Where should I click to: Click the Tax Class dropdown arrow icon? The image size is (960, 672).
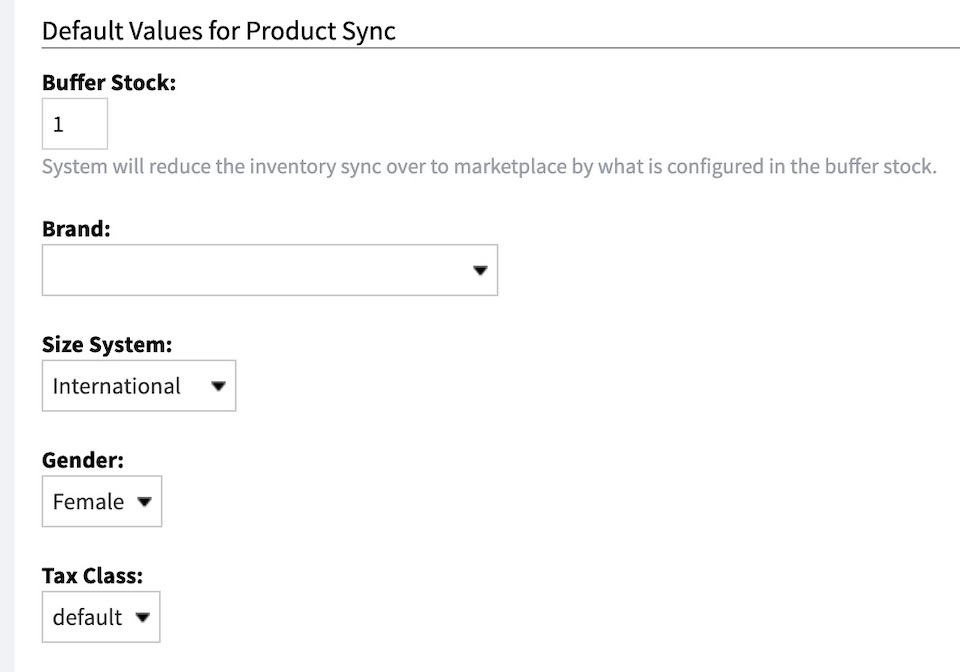coord(143,617)
